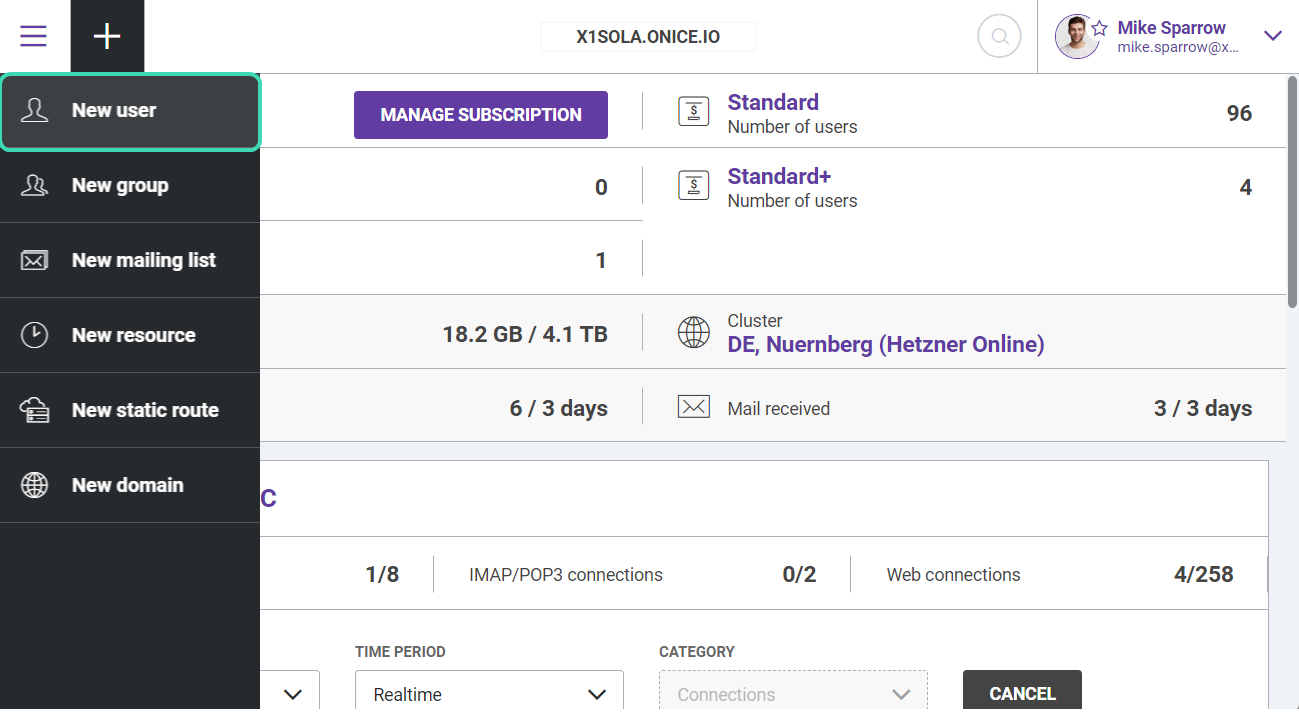Click the star next to Mike Sparrow
The height and width of the screenshot is (713, 1299).
click(x=1099, y=28)
